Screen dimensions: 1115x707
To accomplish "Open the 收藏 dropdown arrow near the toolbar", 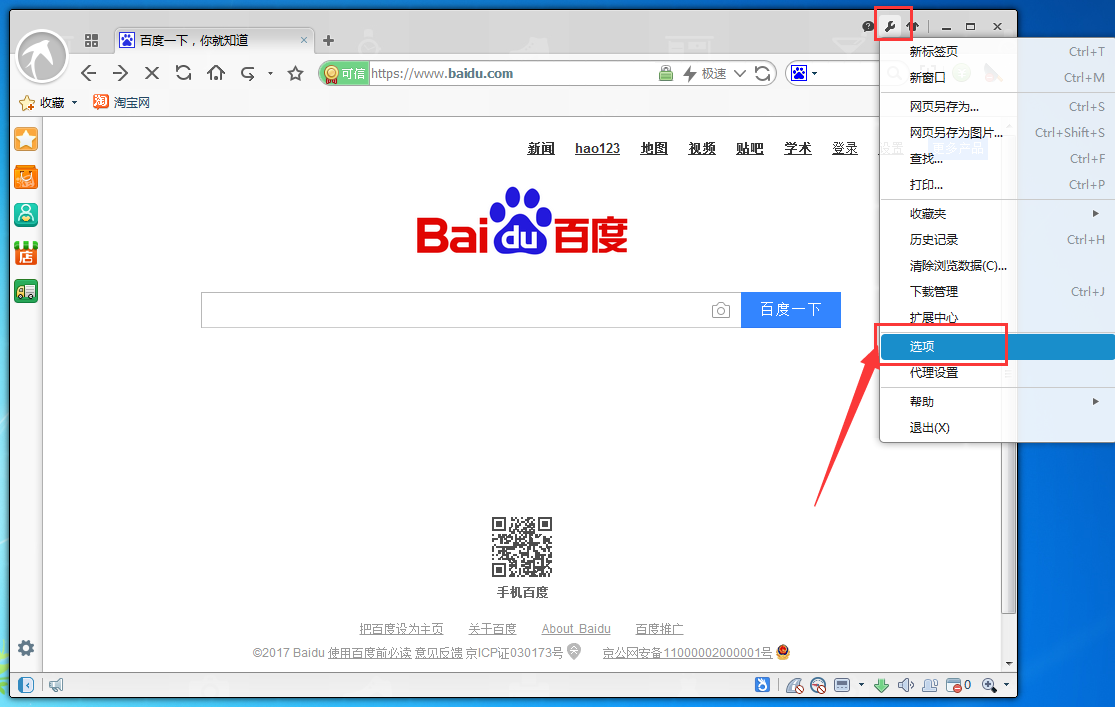I will pyautogui.click(x=73, y=102).
